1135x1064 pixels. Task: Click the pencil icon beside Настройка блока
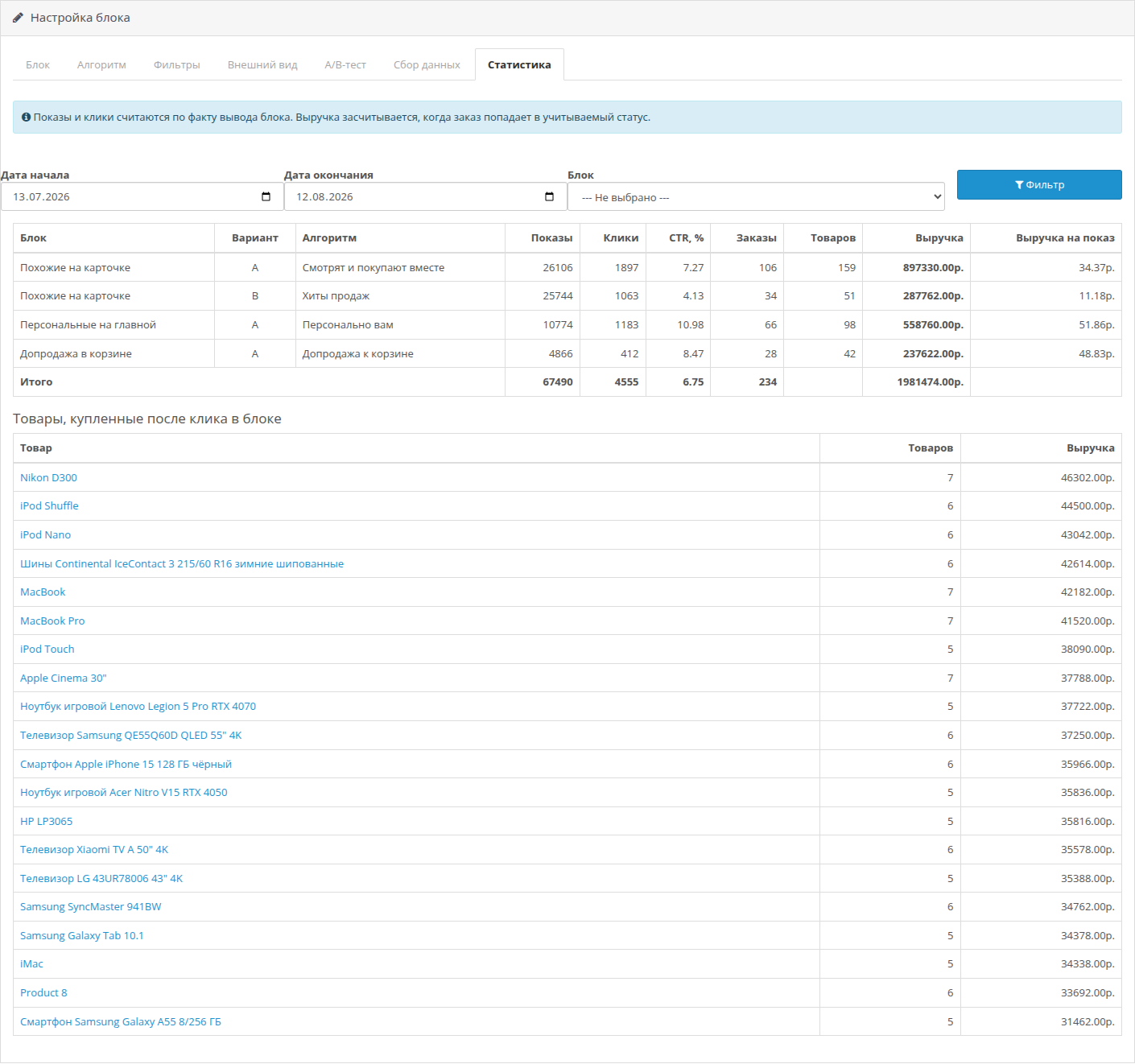point(18,18)
